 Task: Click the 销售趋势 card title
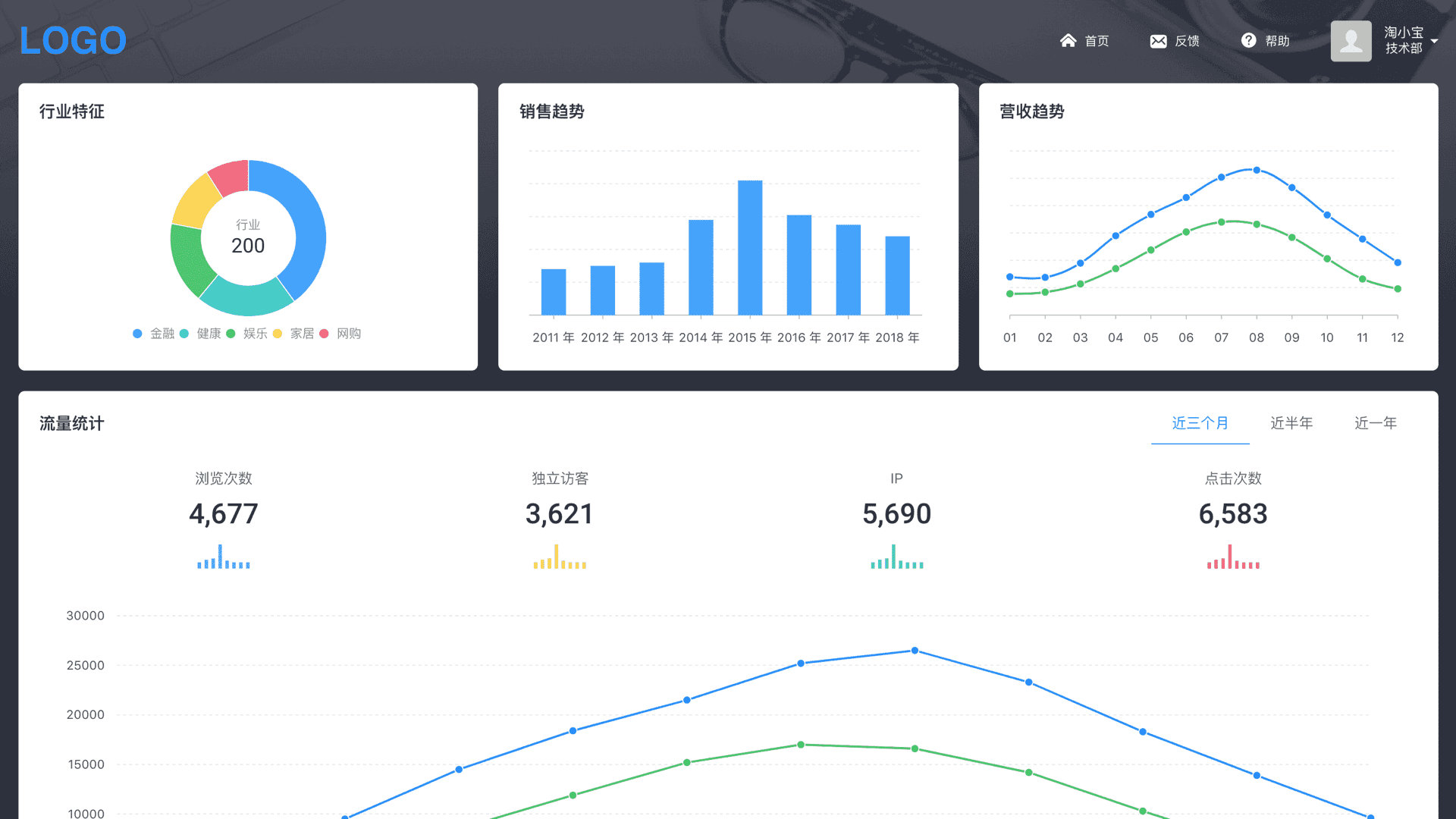pos(552,111)
